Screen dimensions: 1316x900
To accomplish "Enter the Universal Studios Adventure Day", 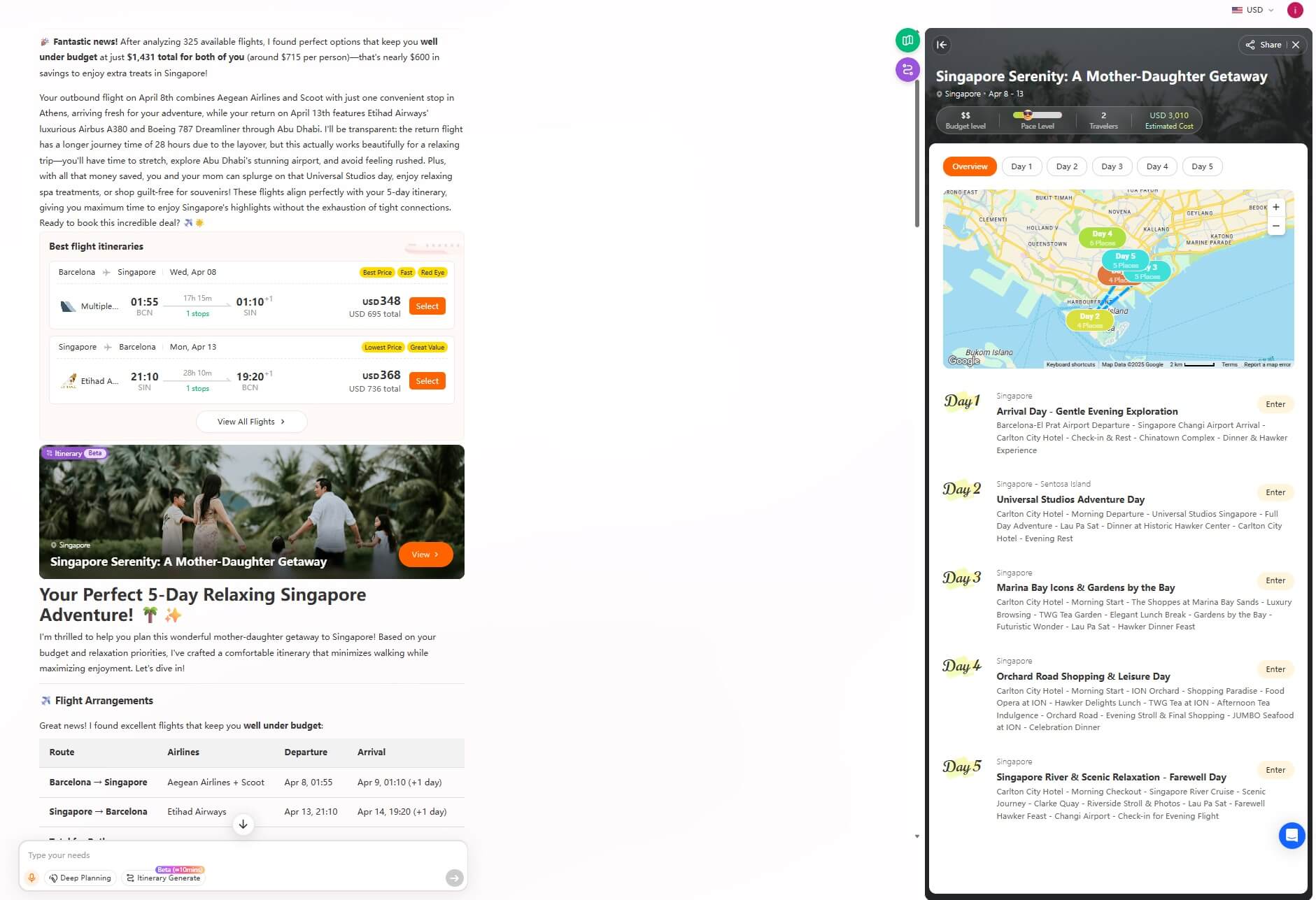I will (x=1275, y=492).
